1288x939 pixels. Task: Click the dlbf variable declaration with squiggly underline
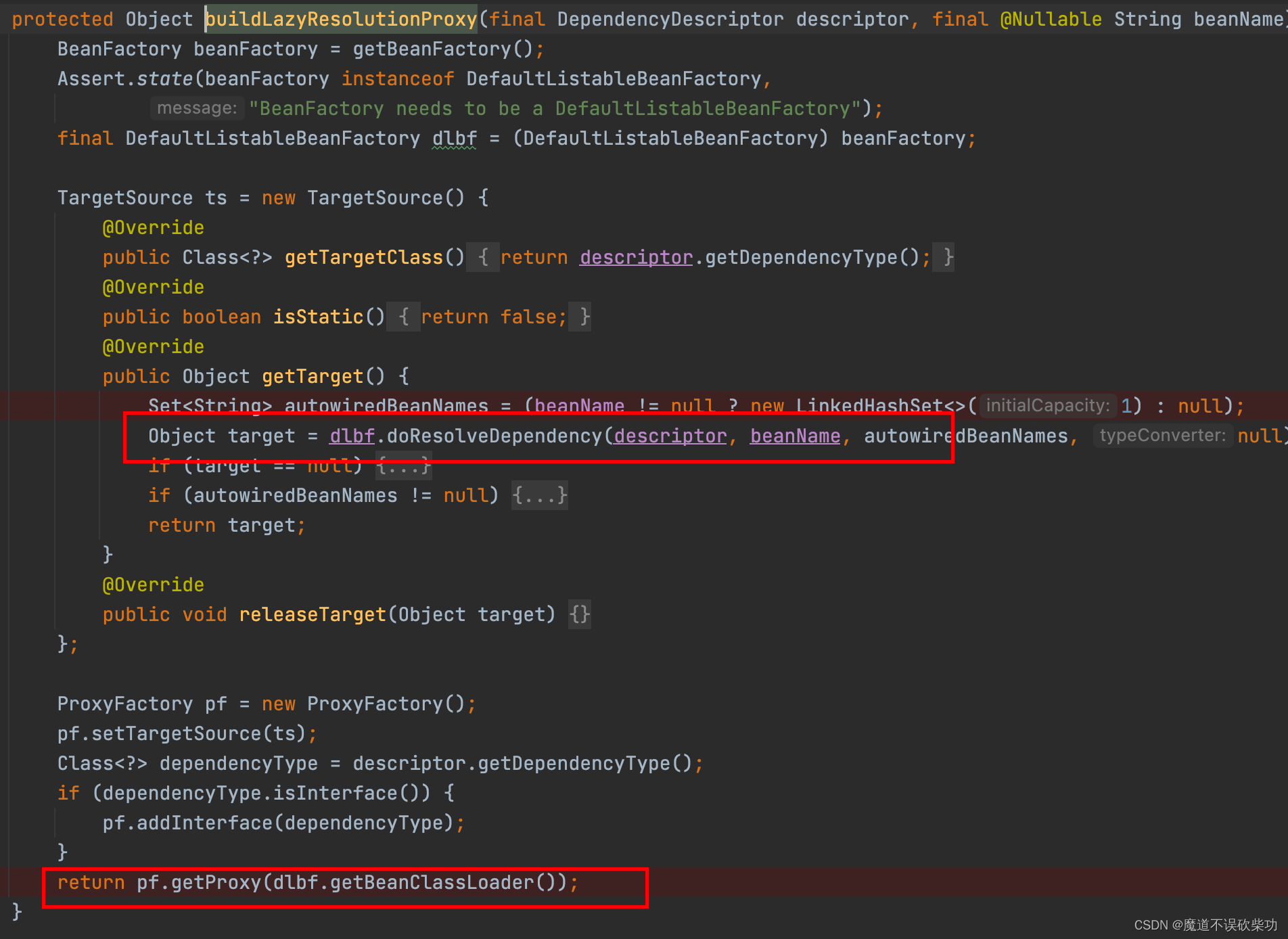(455, 138)
